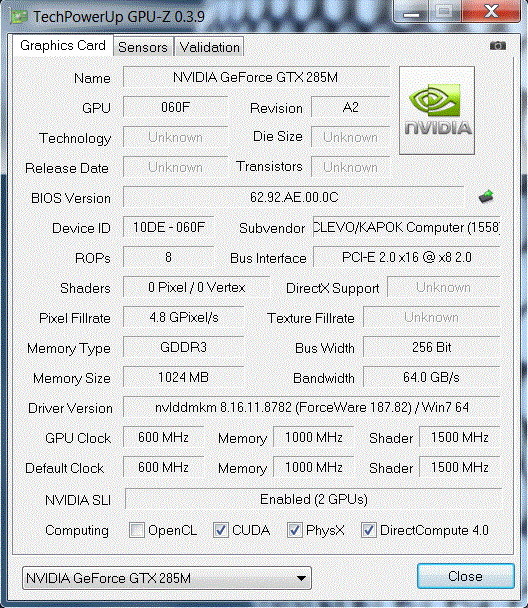This screenshot has height=608, width=528.
Task: Click the Release Date field showing Unknown
Action: [x=175, y=167]
